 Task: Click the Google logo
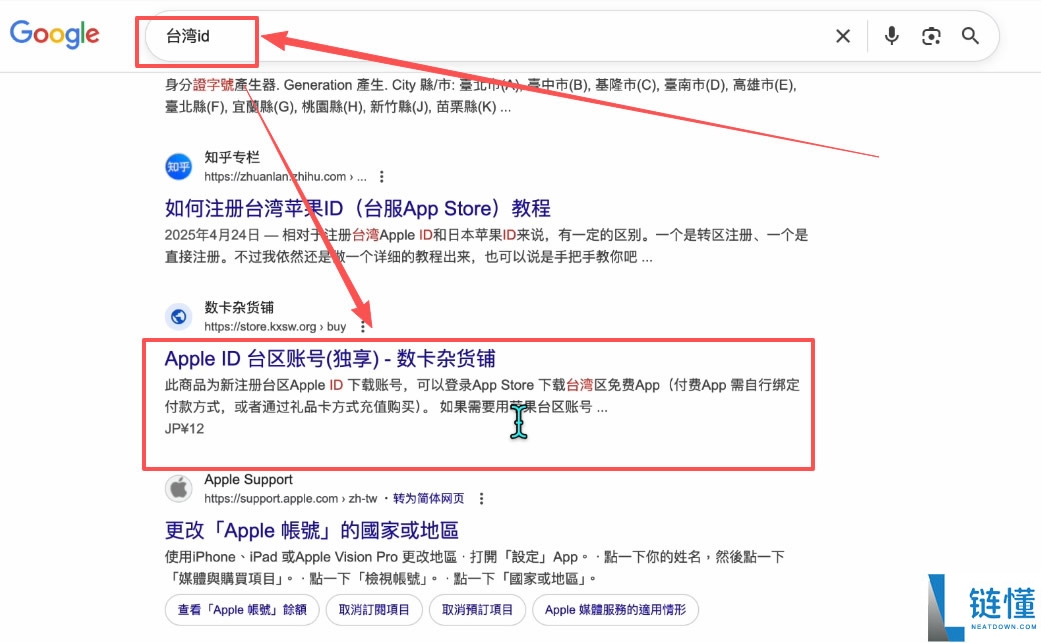(x=54, y=35)
